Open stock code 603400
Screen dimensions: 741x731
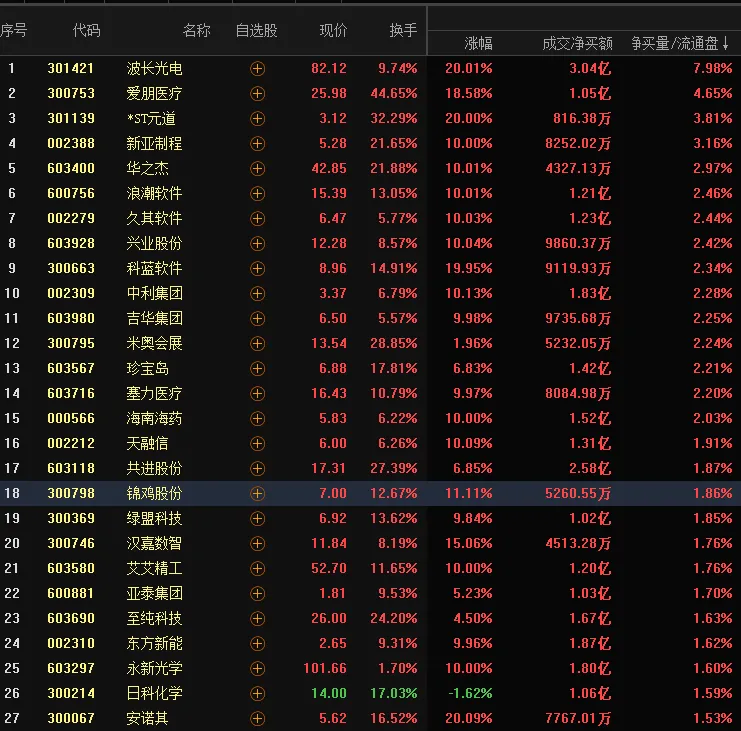point(71,168)
